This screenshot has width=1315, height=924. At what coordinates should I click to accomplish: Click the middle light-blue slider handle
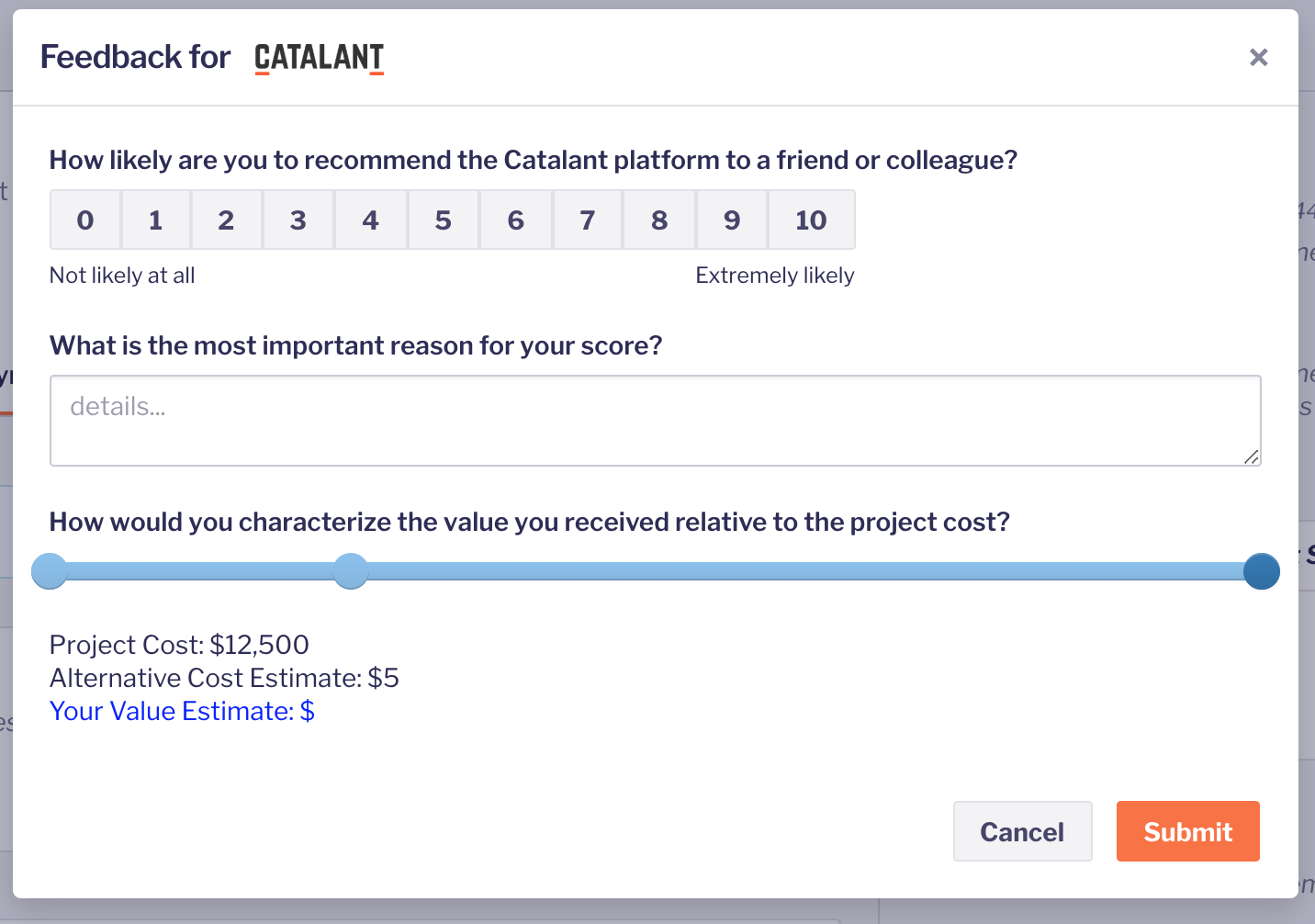coord(350,571)
